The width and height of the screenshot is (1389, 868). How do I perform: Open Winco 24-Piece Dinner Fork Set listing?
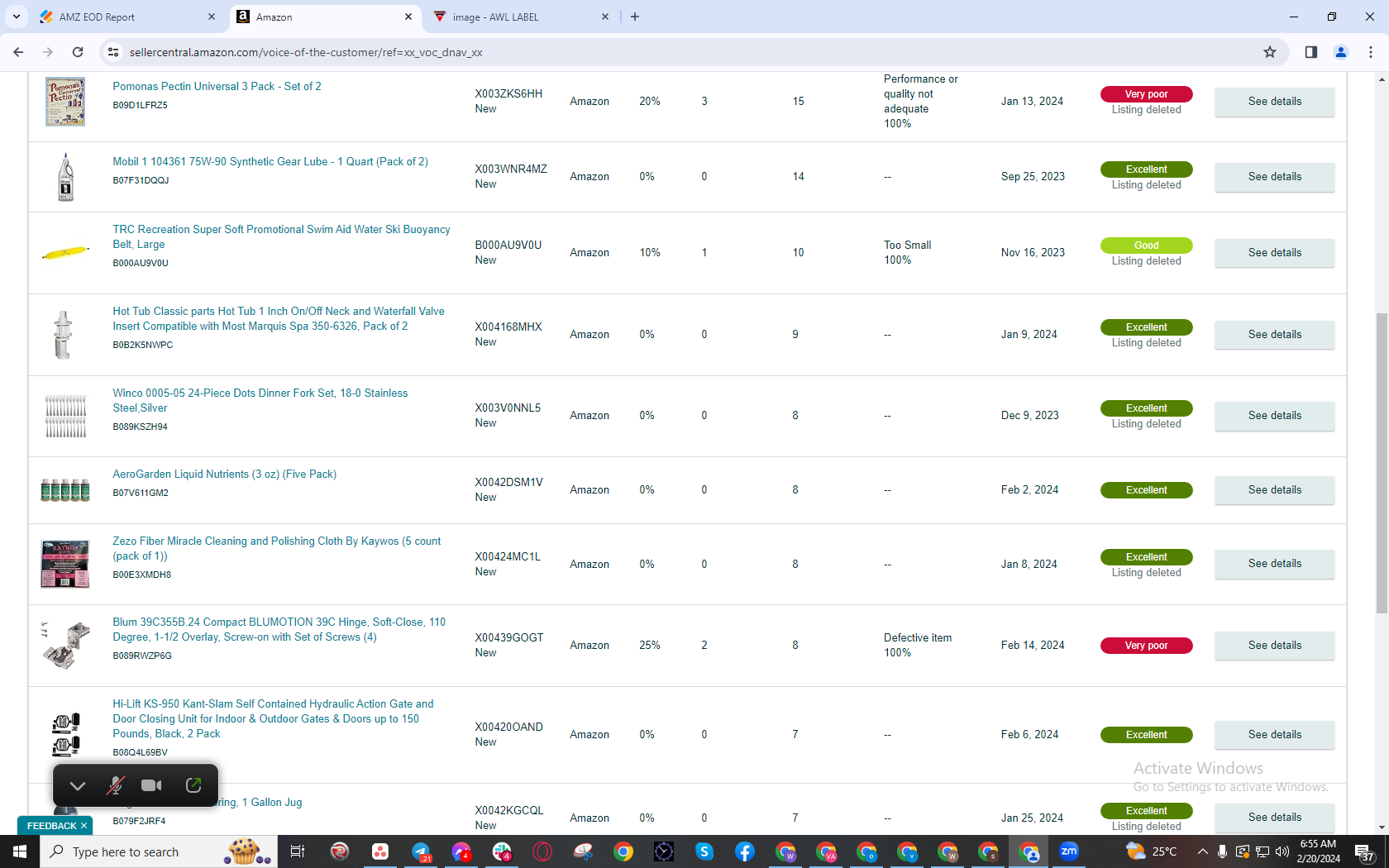click(x=260, y=400)
